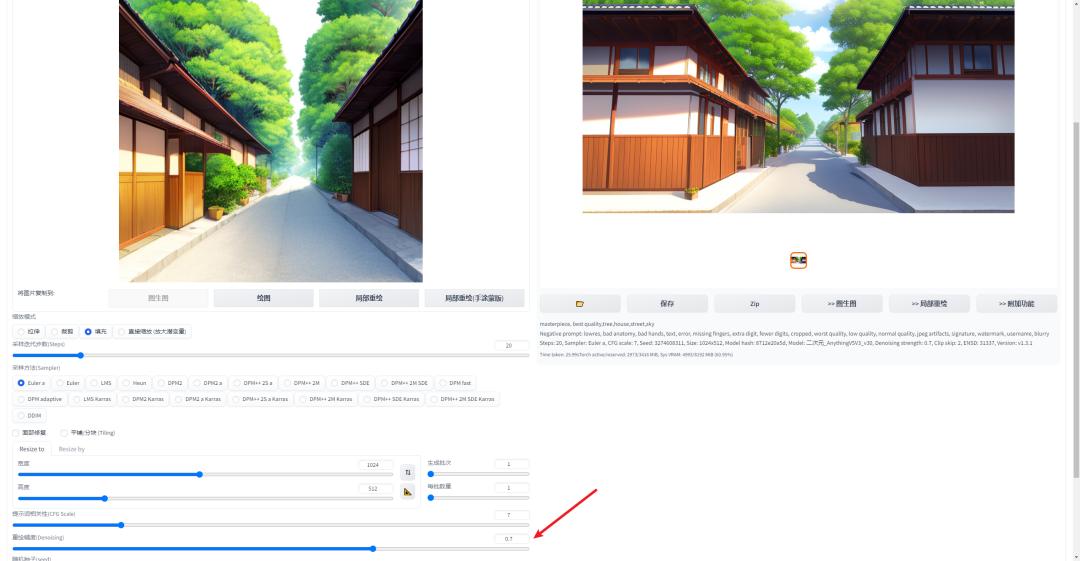Choose DPM++ SDE sampler

pyautogui.click(x=351, y=383)
